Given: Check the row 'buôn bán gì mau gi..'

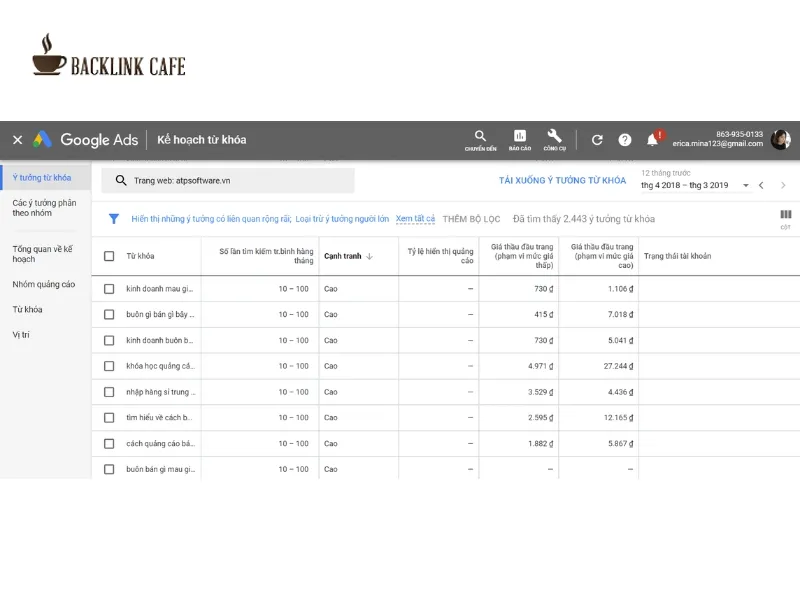Looking at the screenshot, I should point(109,469).
